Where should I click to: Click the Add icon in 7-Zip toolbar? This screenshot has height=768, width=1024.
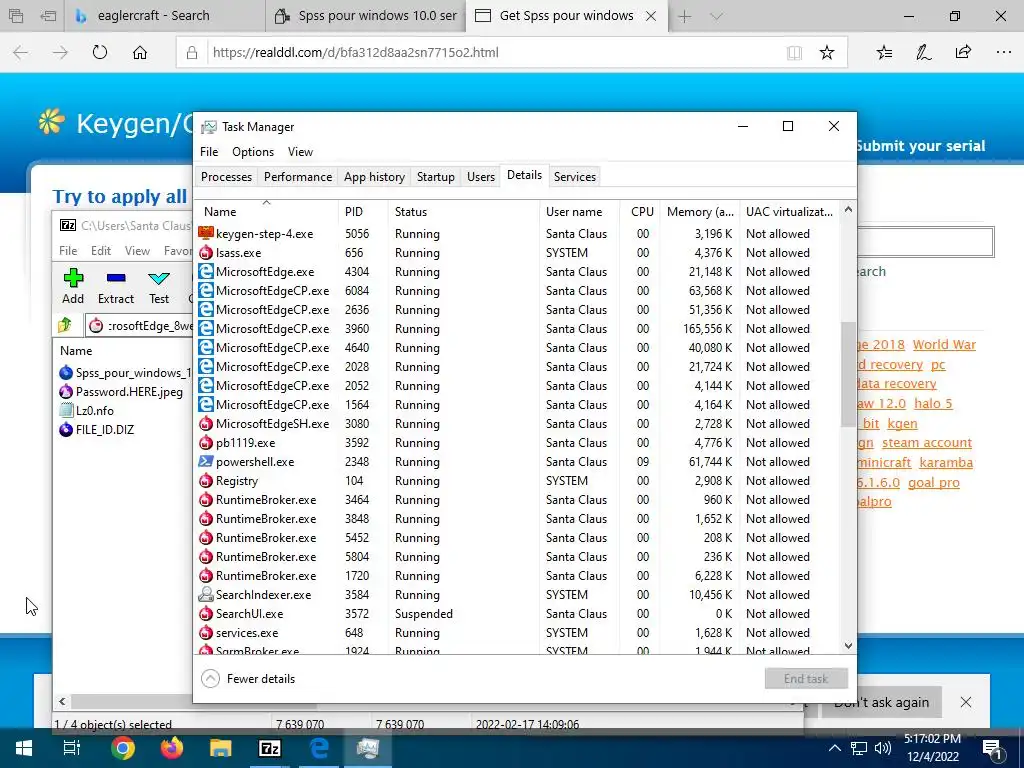73,278
